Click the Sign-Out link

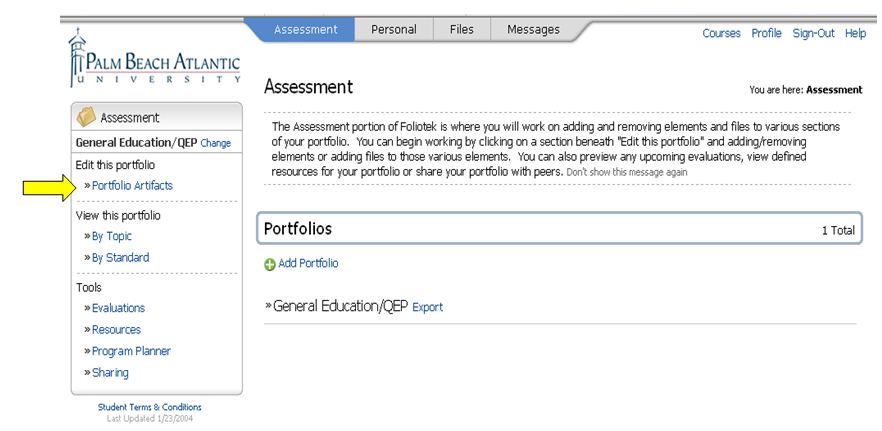[813, 33]
